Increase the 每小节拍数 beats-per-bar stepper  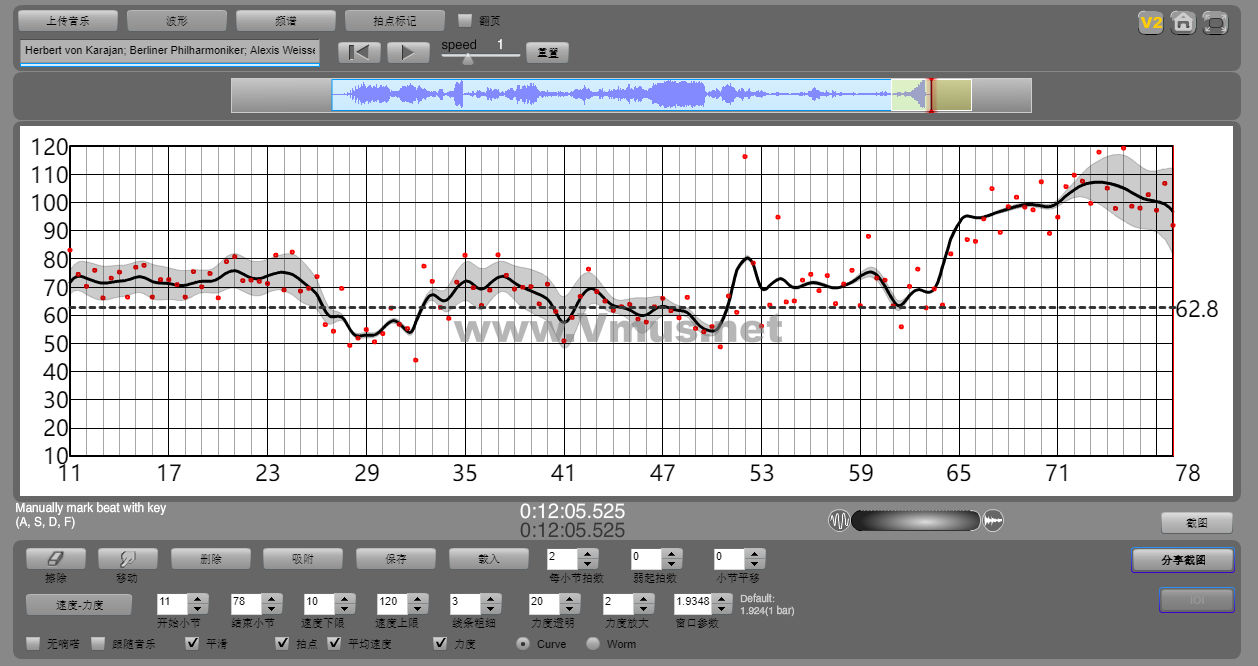[x=587, y=553]
